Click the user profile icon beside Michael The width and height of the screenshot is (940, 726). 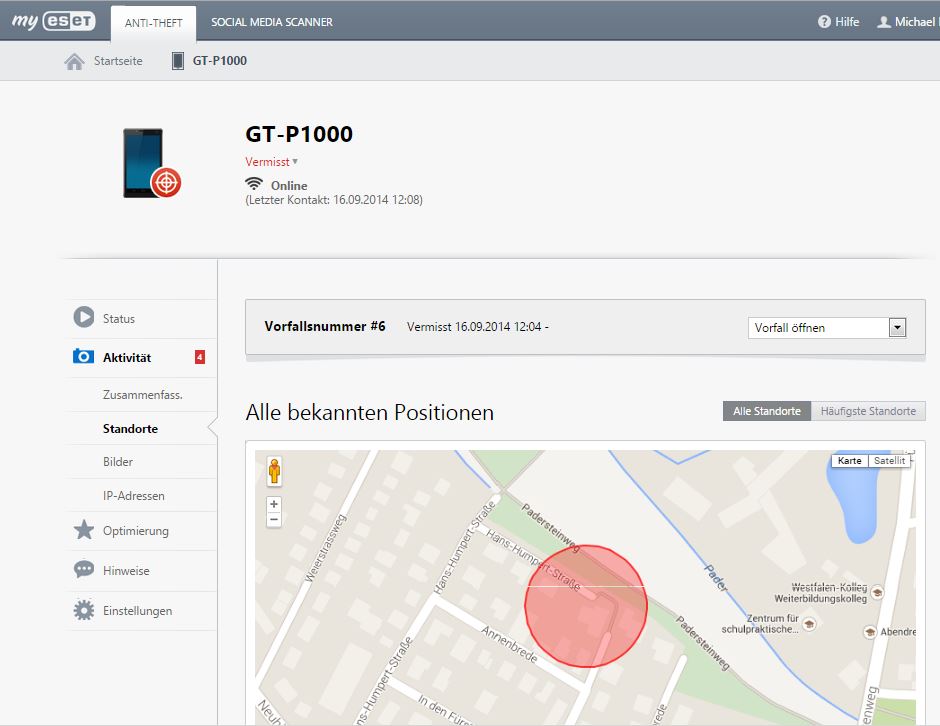point(884,22)
